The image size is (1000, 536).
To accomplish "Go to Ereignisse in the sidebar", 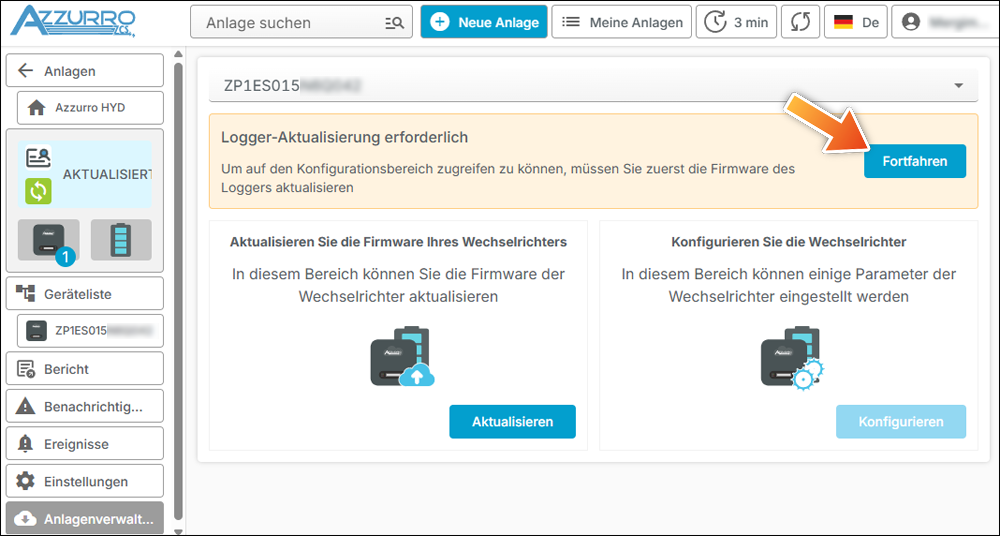I will click(84, 444).
